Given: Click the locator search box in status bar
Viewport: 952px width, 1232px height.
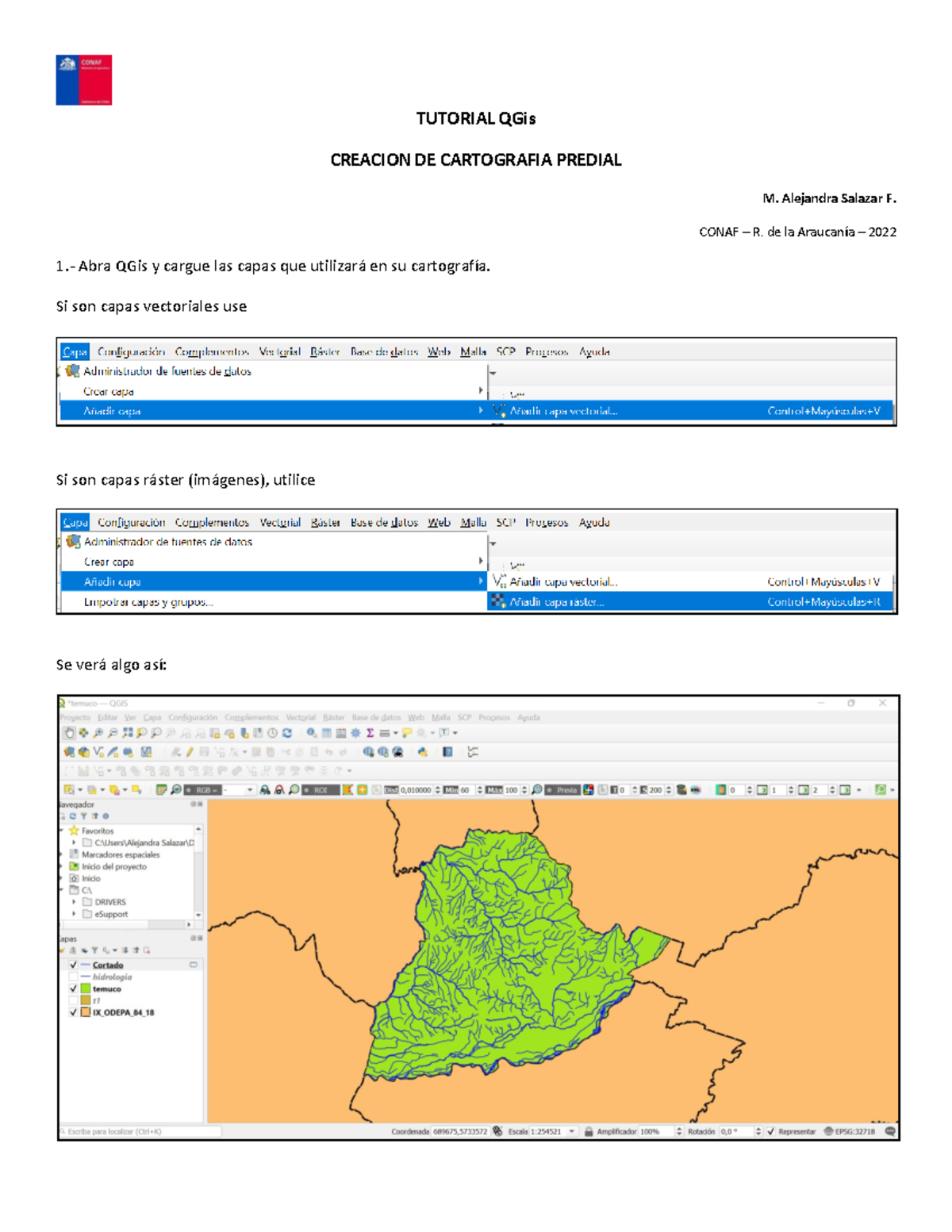Looking at the screenshot, I should 140,1131.
